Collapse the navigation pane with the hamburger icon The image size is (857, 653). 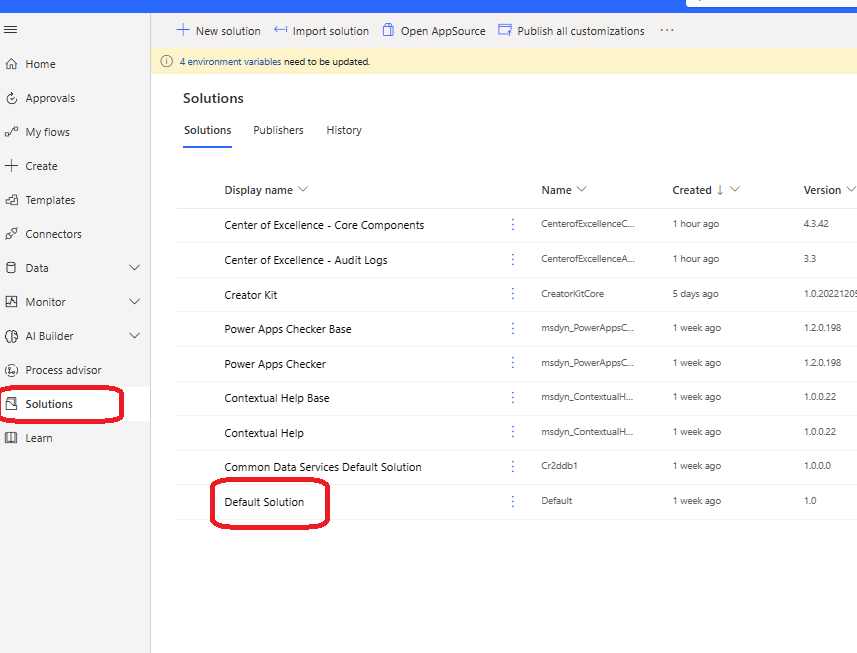[x=10, y=30]
